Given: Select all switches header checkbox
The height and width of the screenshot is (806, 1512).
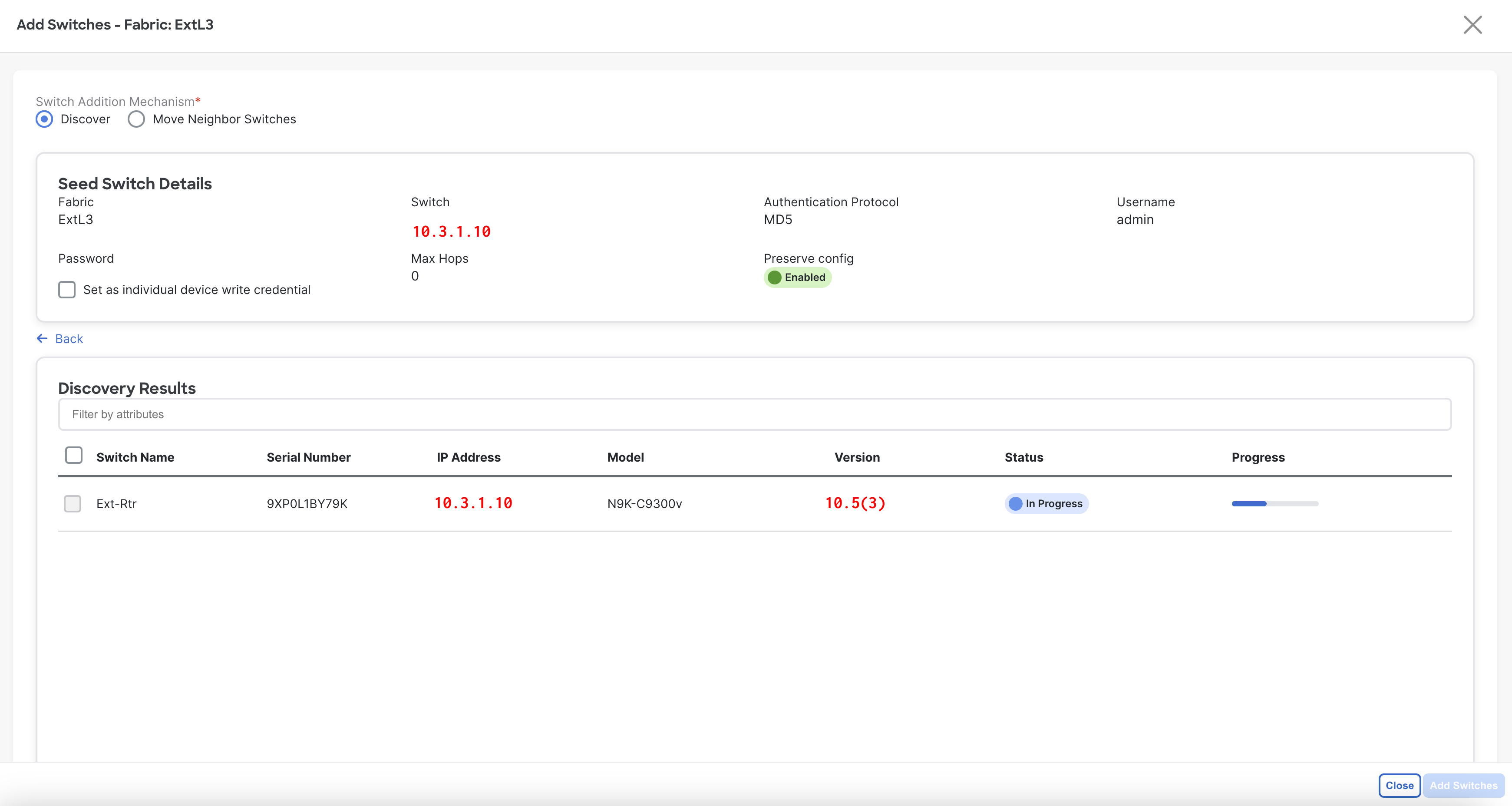Looking at the screenshot, I should click(x=73, y=455).
